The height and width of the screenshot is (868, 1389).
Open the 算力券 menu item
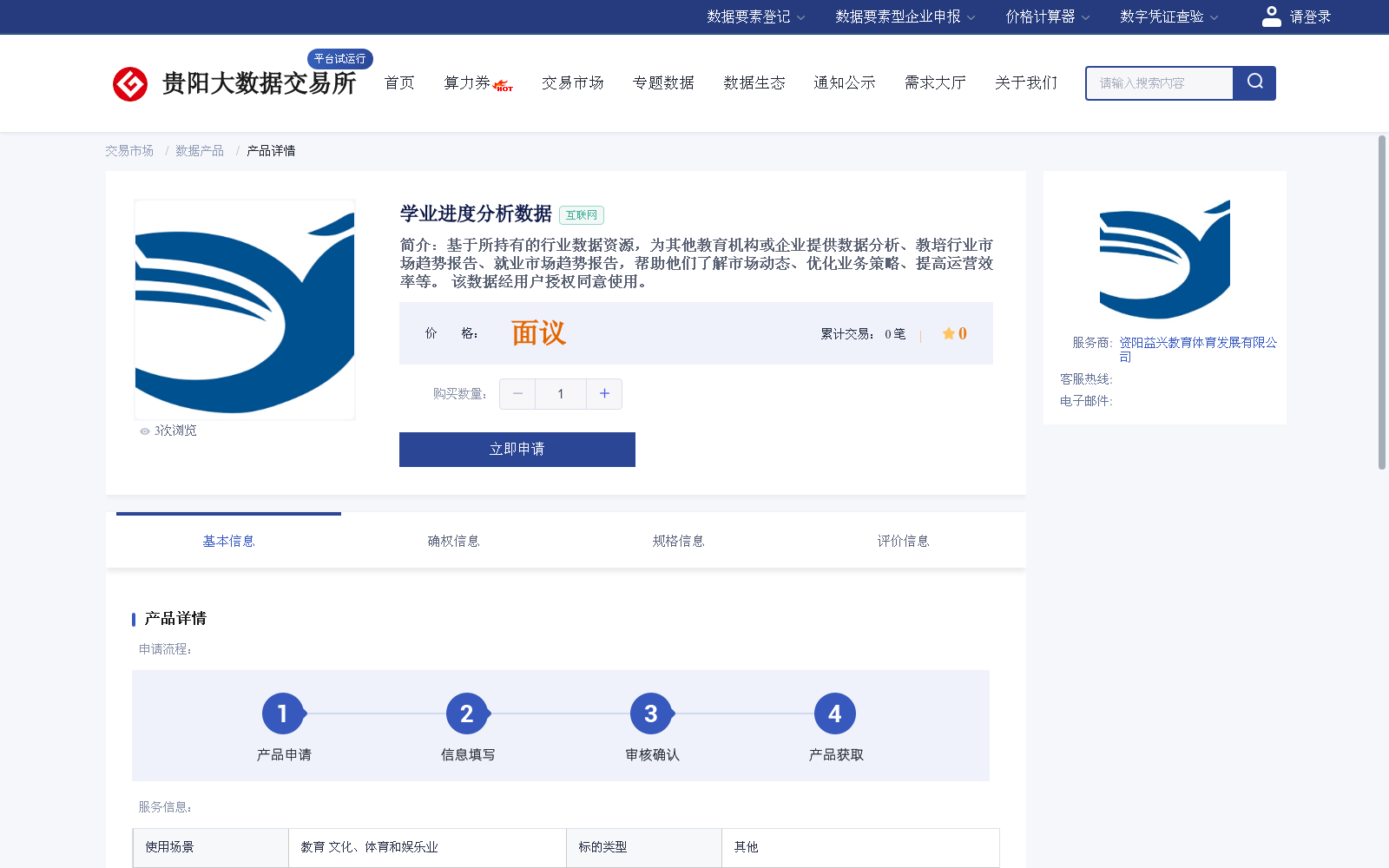click(467, 82)
